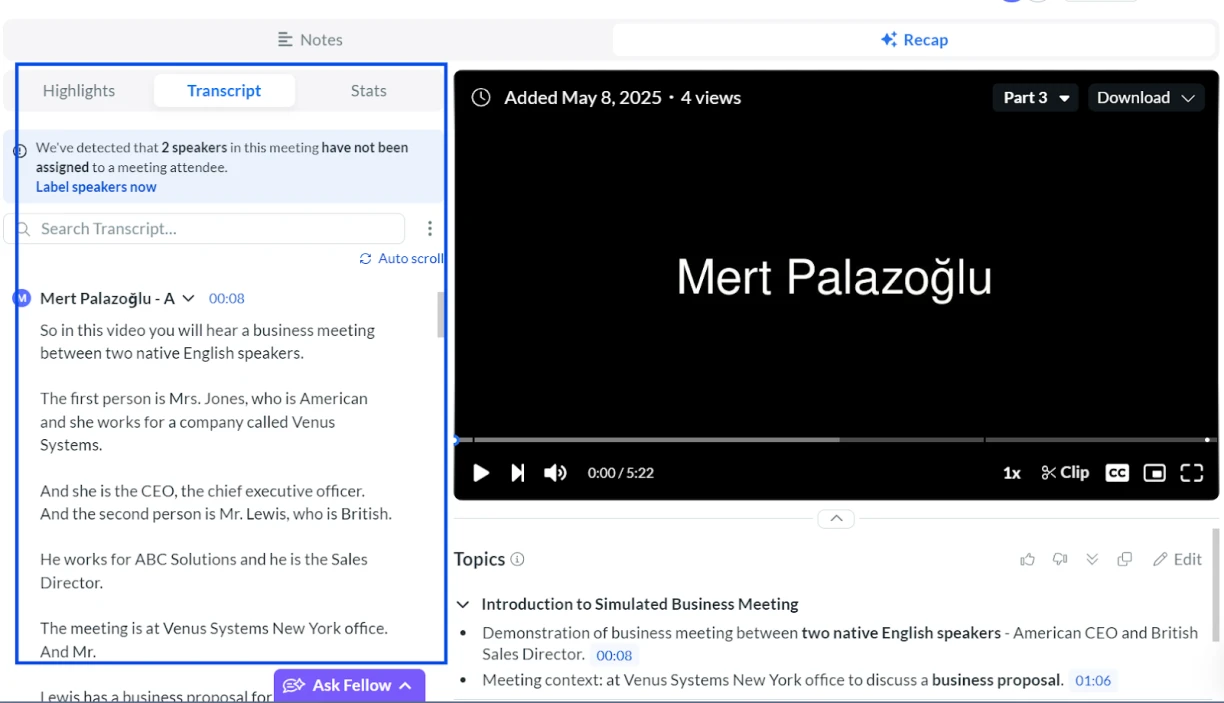This screenshot has width=1224, height=703.
Task: Toggle closed captions on video
Action: [x=1117, y=473]
